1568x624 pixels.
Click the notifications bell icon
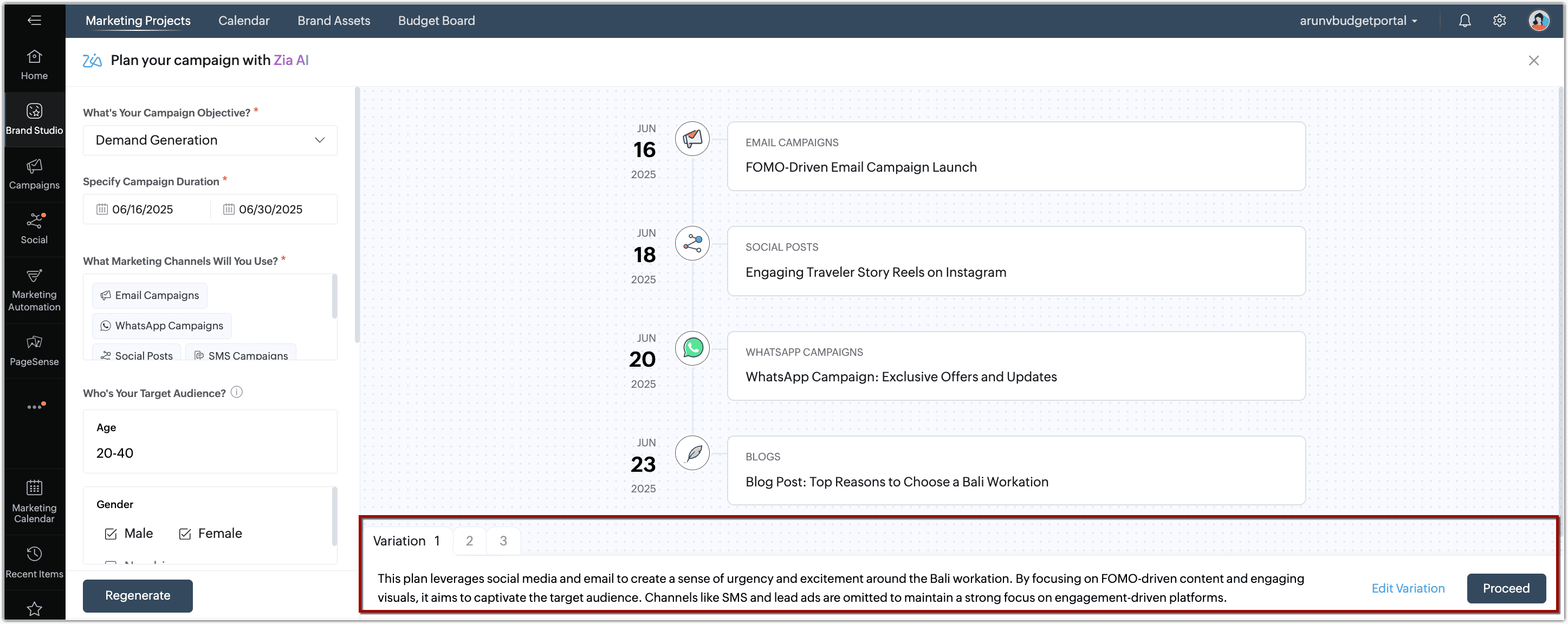[x=1465, y=21]
